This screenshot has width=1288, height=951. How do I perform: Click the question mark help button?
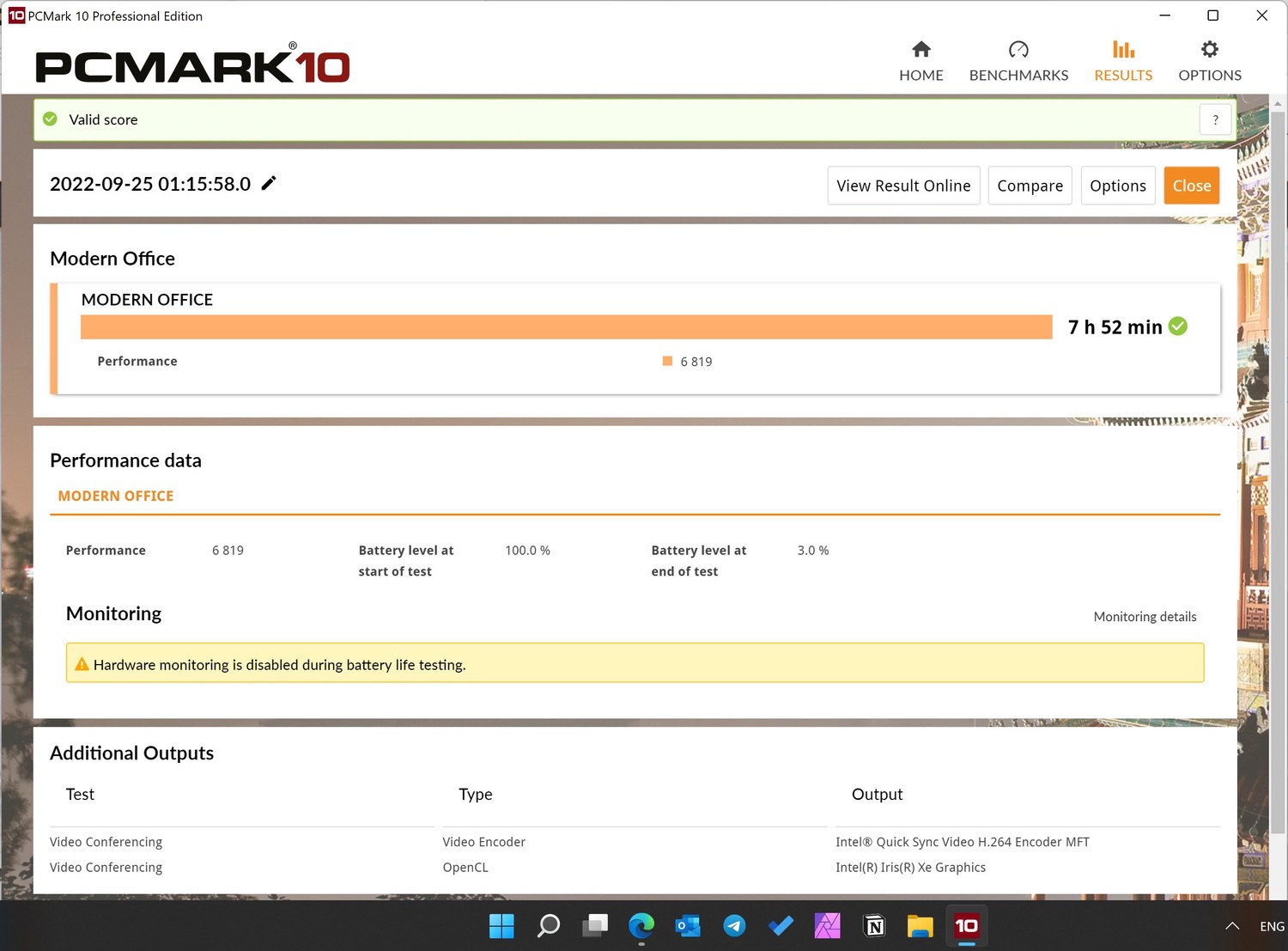point(1215,120)
